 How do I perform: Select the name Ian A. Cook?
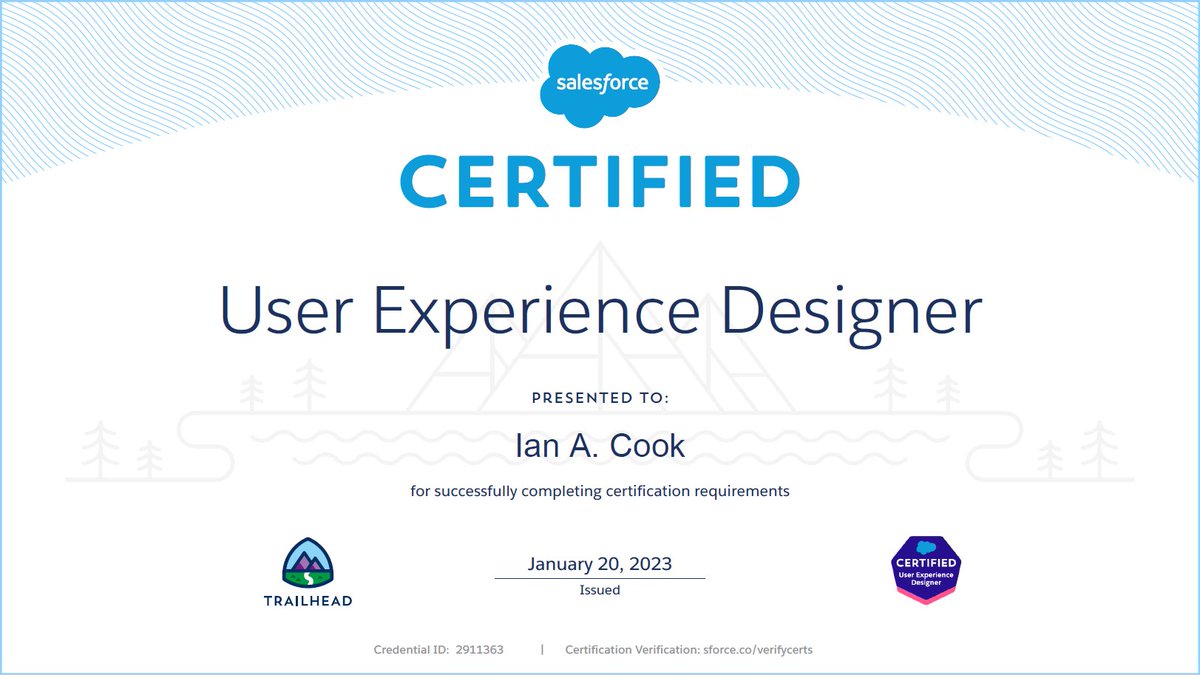(600, 445)
